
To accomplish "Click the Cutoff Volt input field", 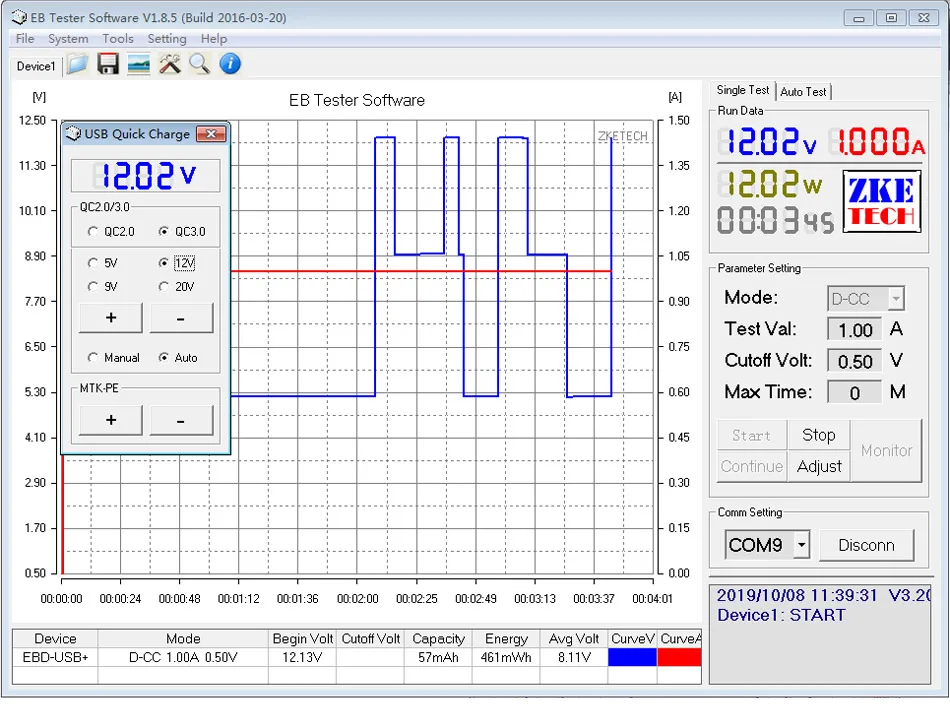I will [x=855, y=362].
